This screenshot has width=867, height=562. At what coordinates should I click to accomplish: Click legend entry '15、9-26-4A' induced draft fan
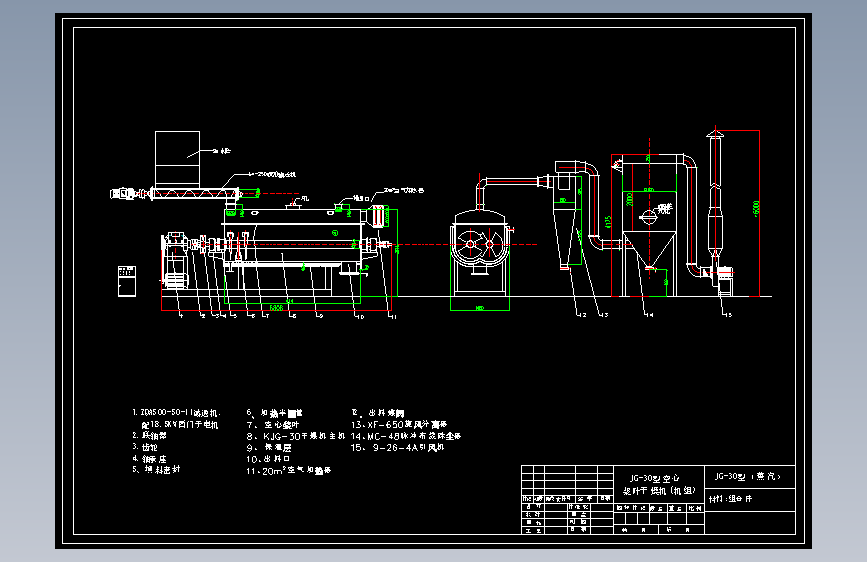pyautogui.click(x=397, y=447)
